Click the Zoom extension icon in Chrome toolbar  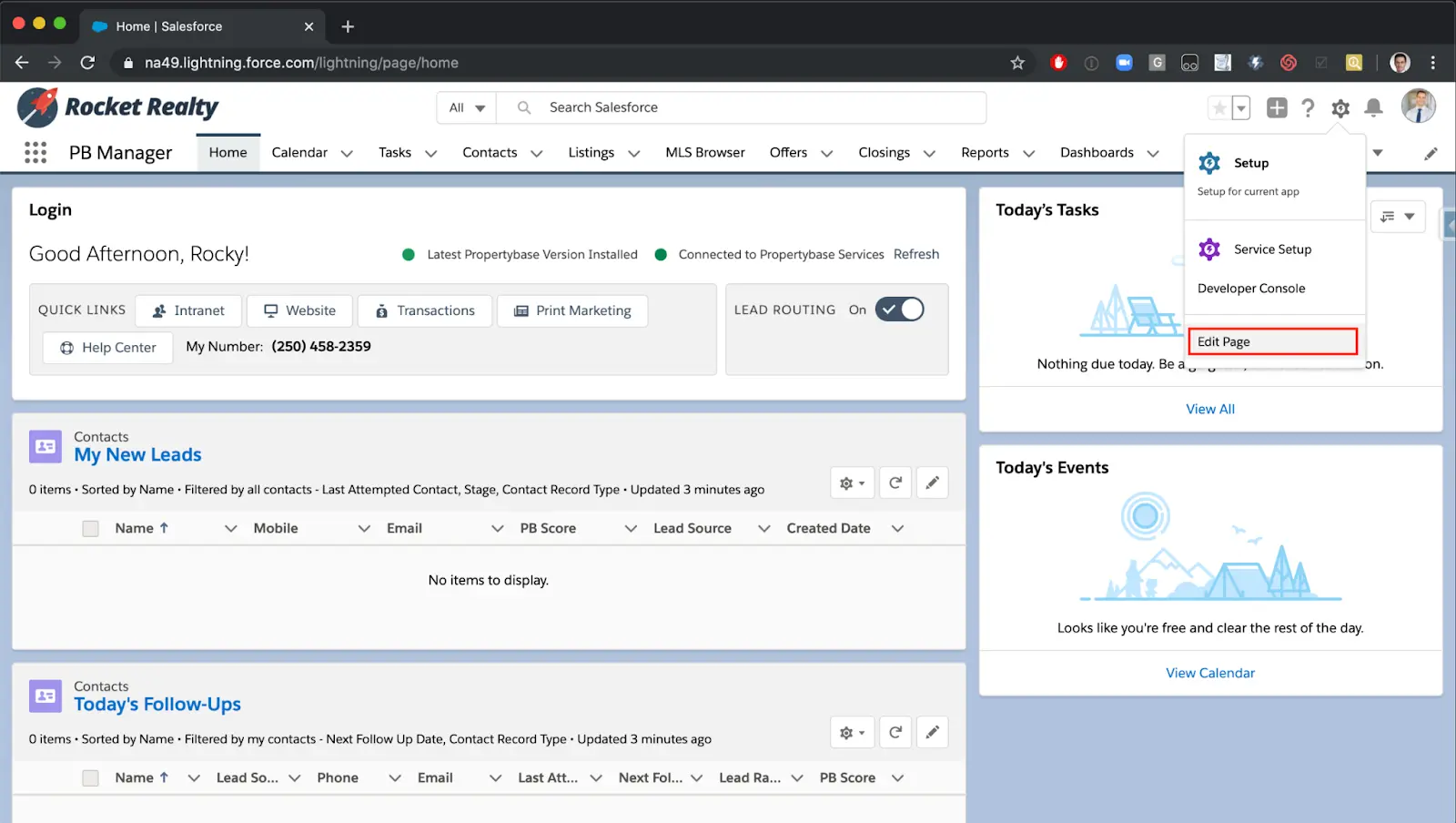coord(1124,63)
